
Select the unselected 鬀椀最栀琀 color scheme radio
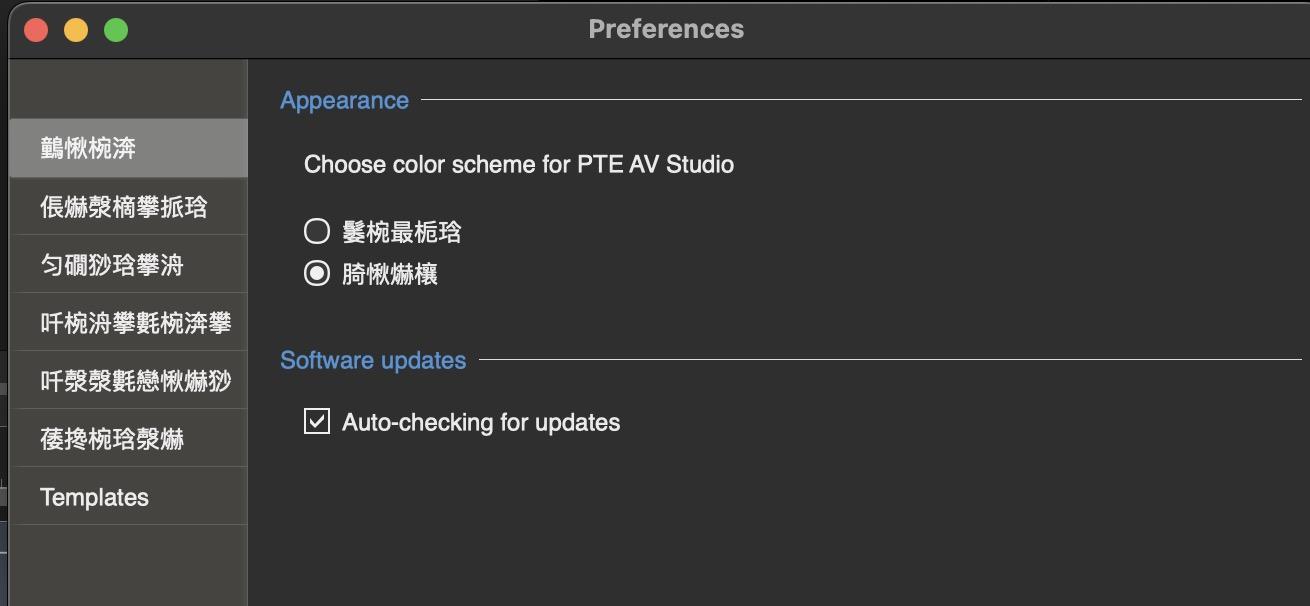click(x=316, y=232)
